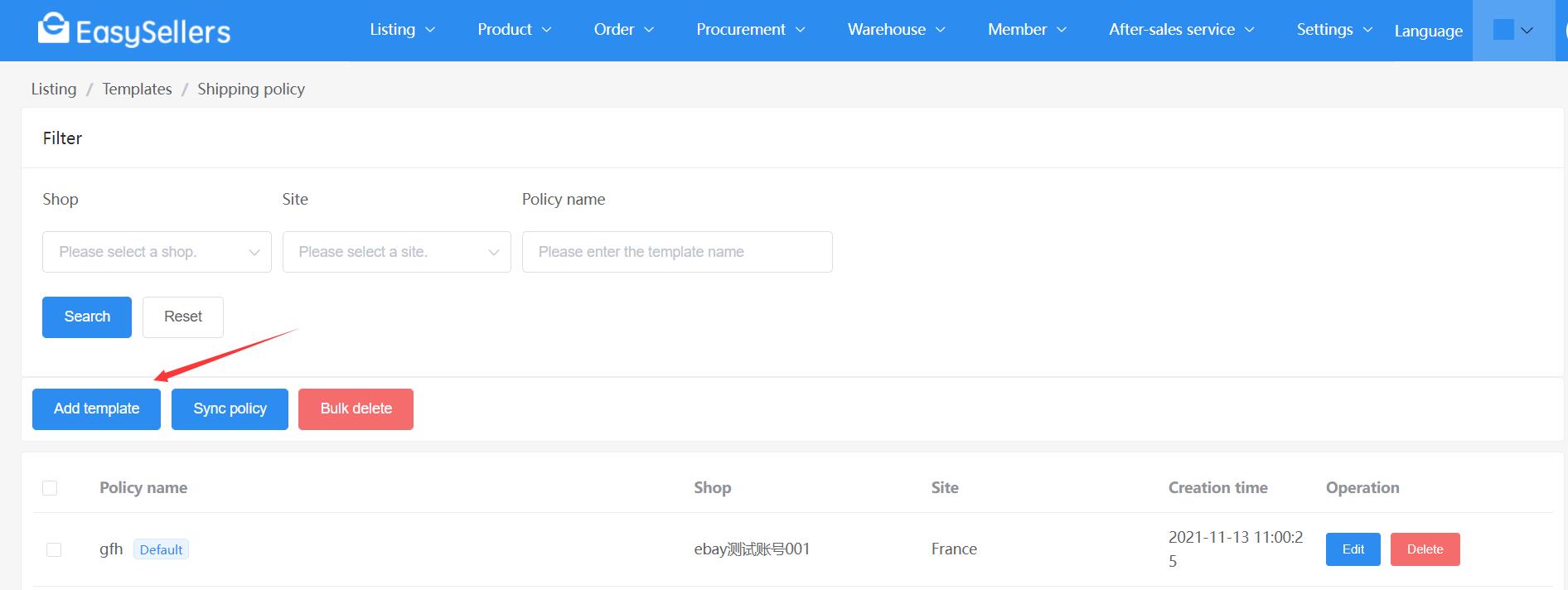This screenshot has width=1568, height=590.
Task: Go to Listing breadcrumb
Action: [54, 89]
